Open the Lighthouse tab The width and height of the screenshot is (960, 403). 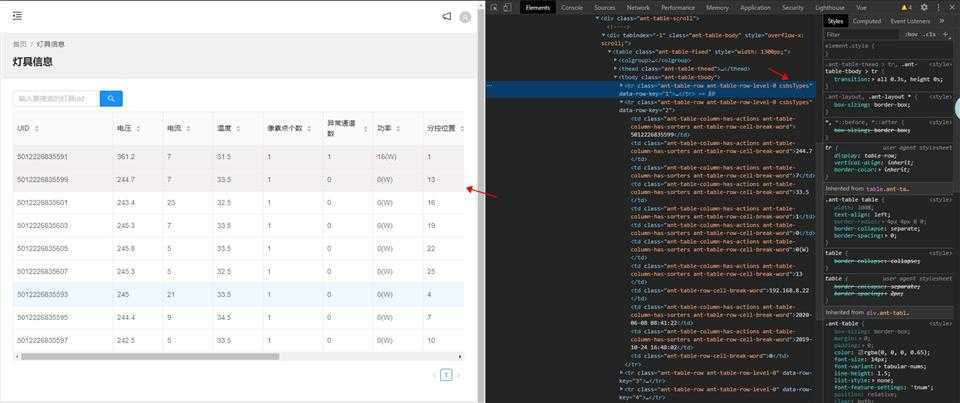pyautogui.click(x=830, y=7)
